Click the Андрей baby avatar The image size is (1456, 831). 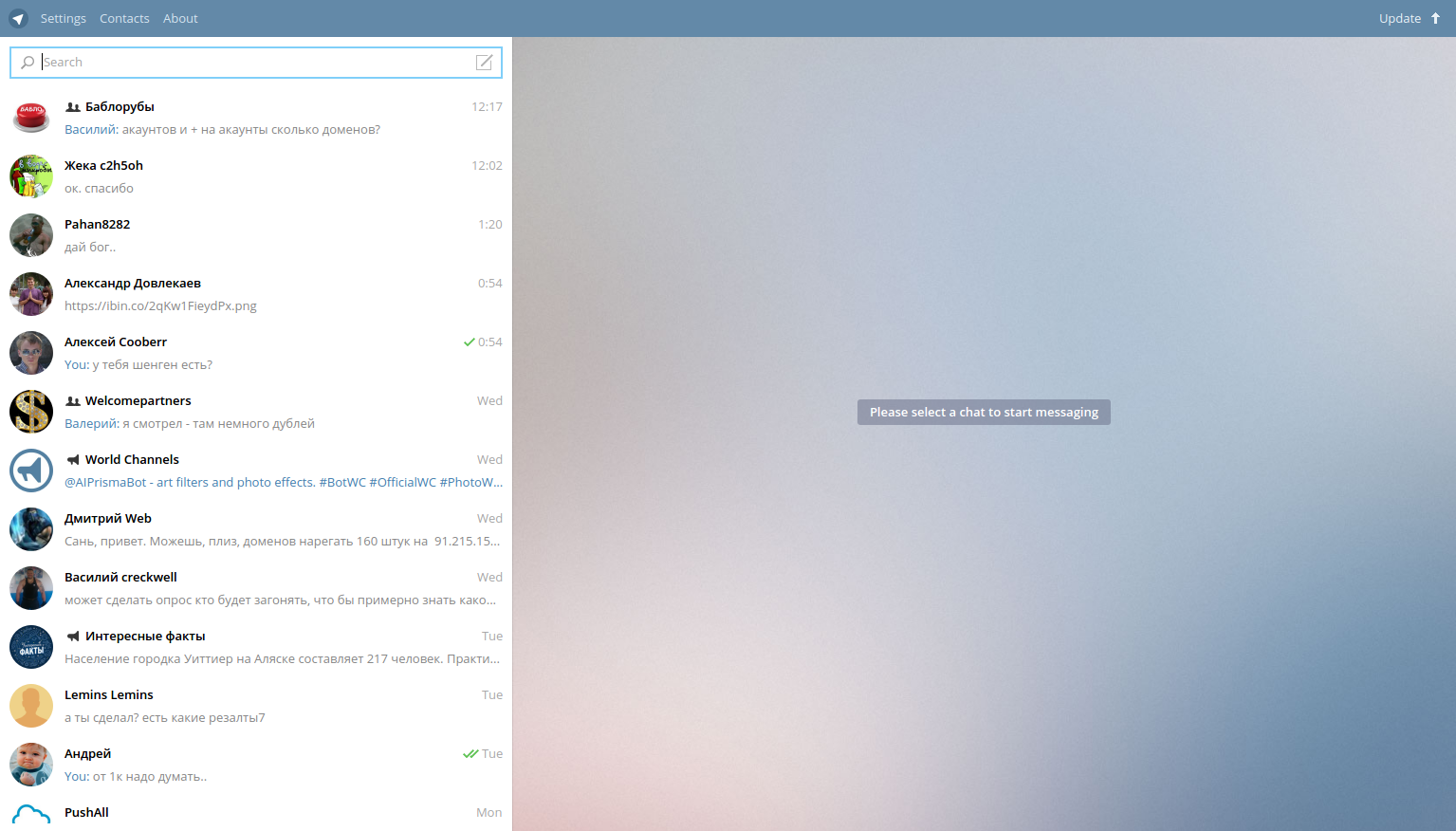point(31,765)
